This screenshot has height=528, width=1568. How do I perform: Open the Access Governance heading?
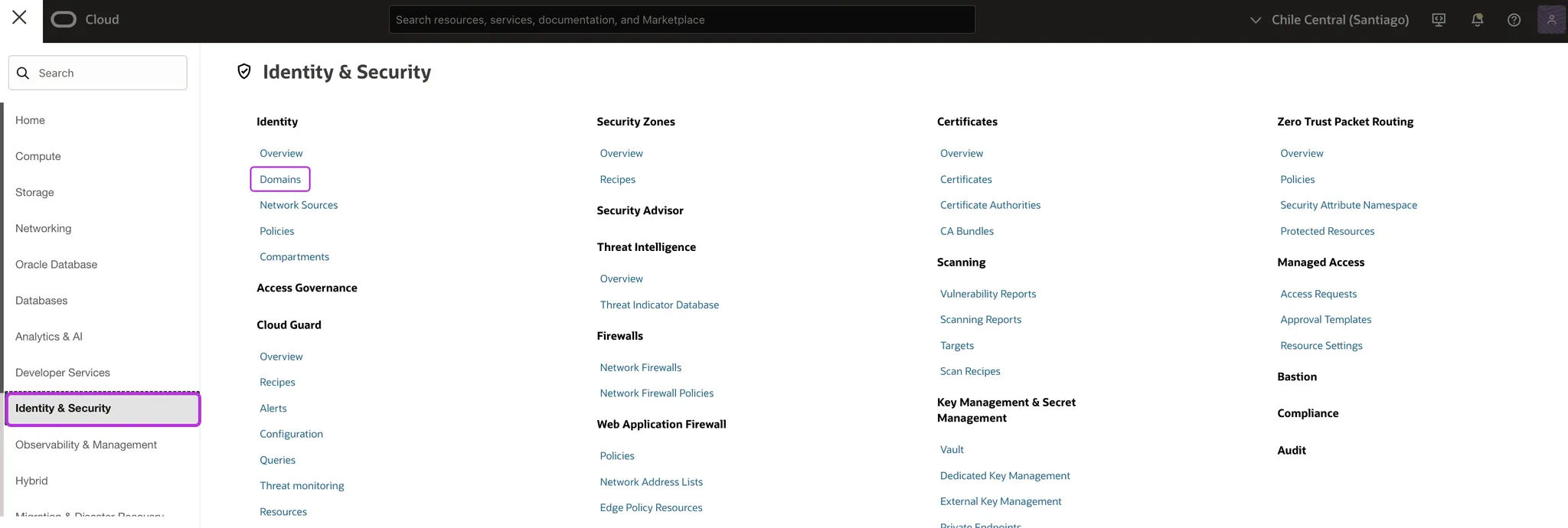pos(307,288)
